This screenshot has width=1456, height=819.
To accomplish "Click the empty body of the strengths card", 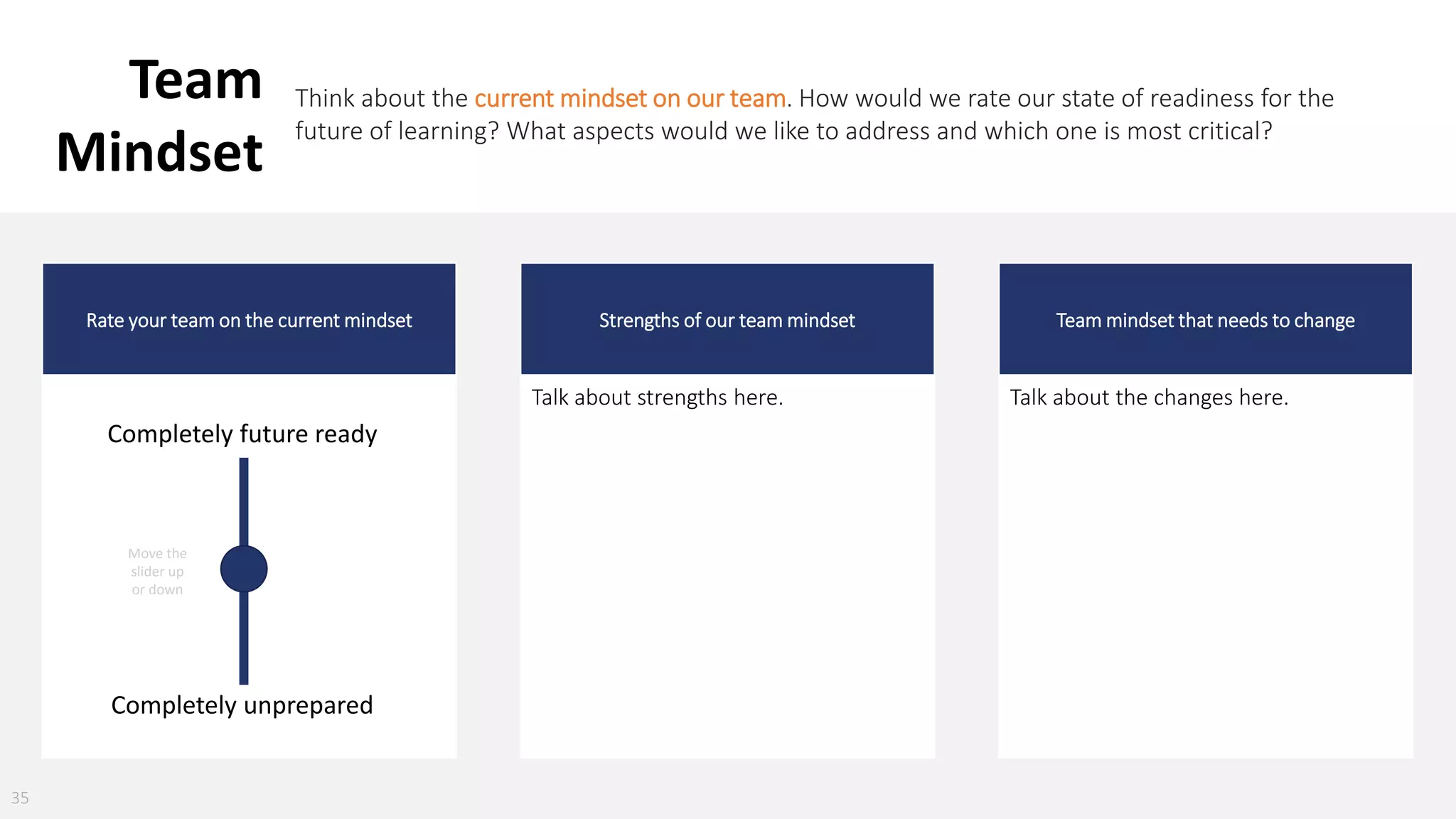I will (727, 583).
